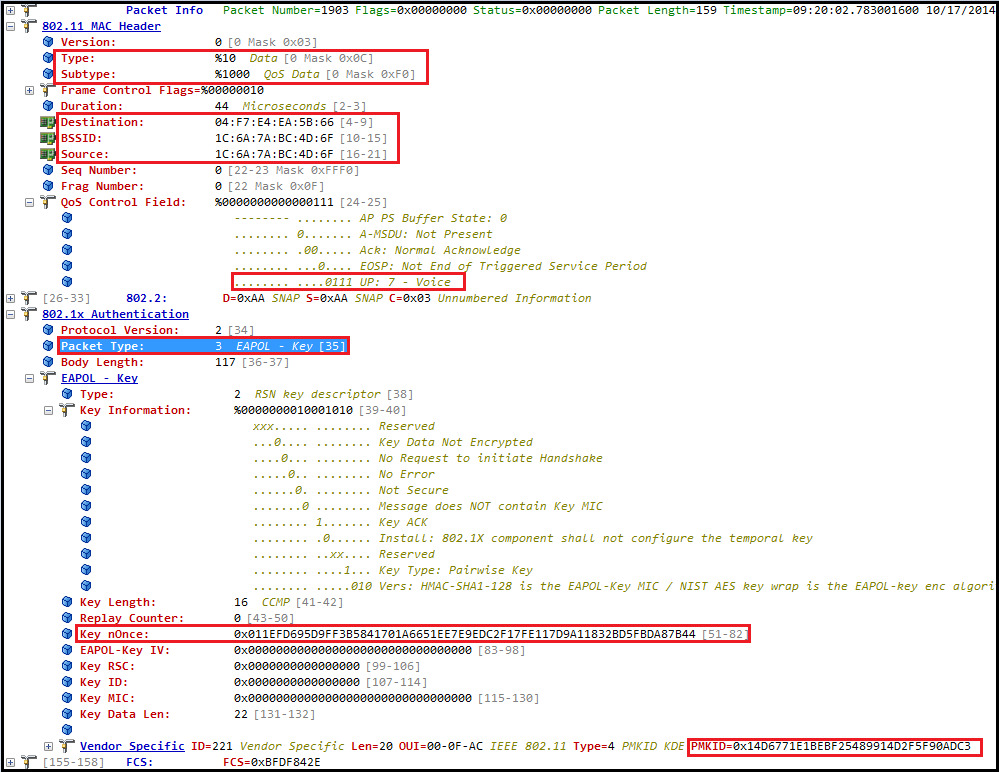Viewport: 999px width, 772px height.
Task: Click the cube icon beside Replay Counter
Action: tap(67, 618)
